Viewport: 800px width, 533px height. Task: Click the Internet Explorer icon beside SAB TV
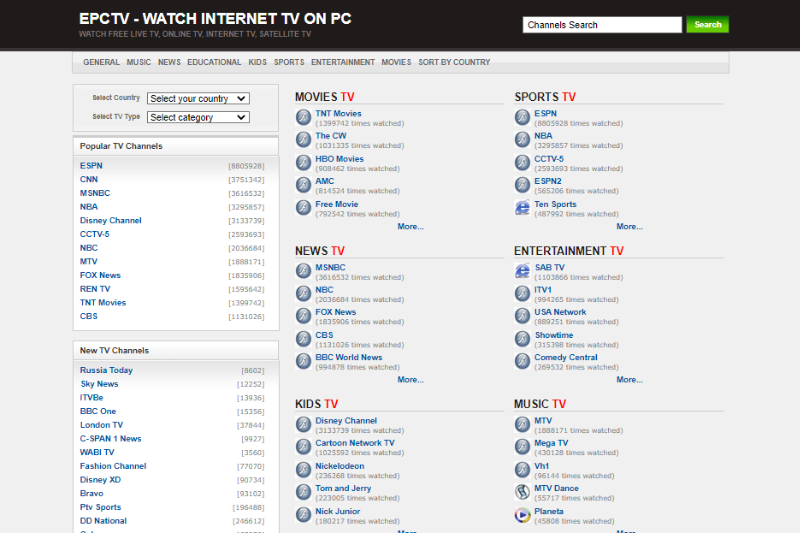(522, 271)
